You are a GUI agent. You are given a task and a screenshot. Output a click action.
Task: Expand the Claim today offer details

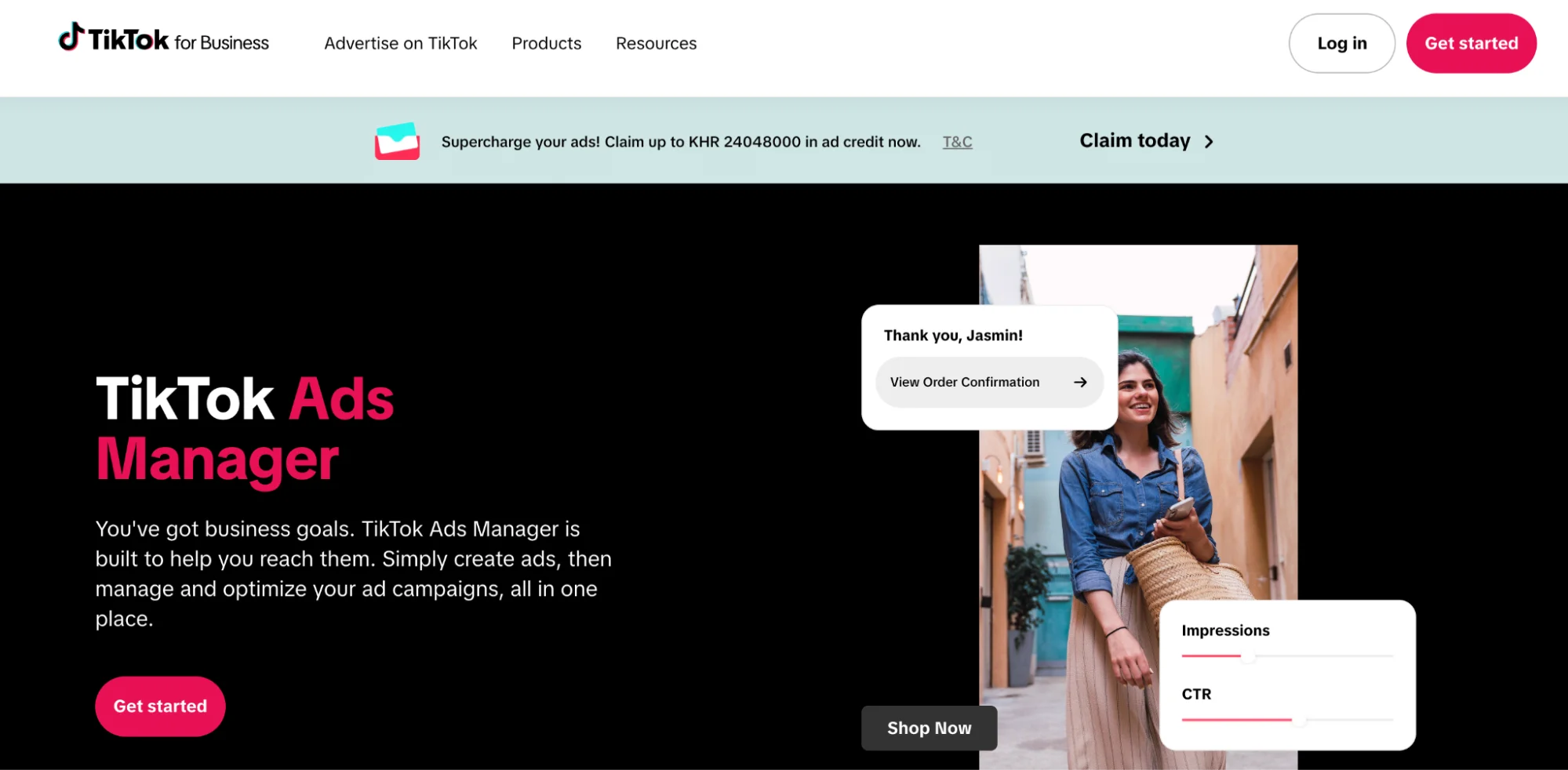click(1145, 141)
